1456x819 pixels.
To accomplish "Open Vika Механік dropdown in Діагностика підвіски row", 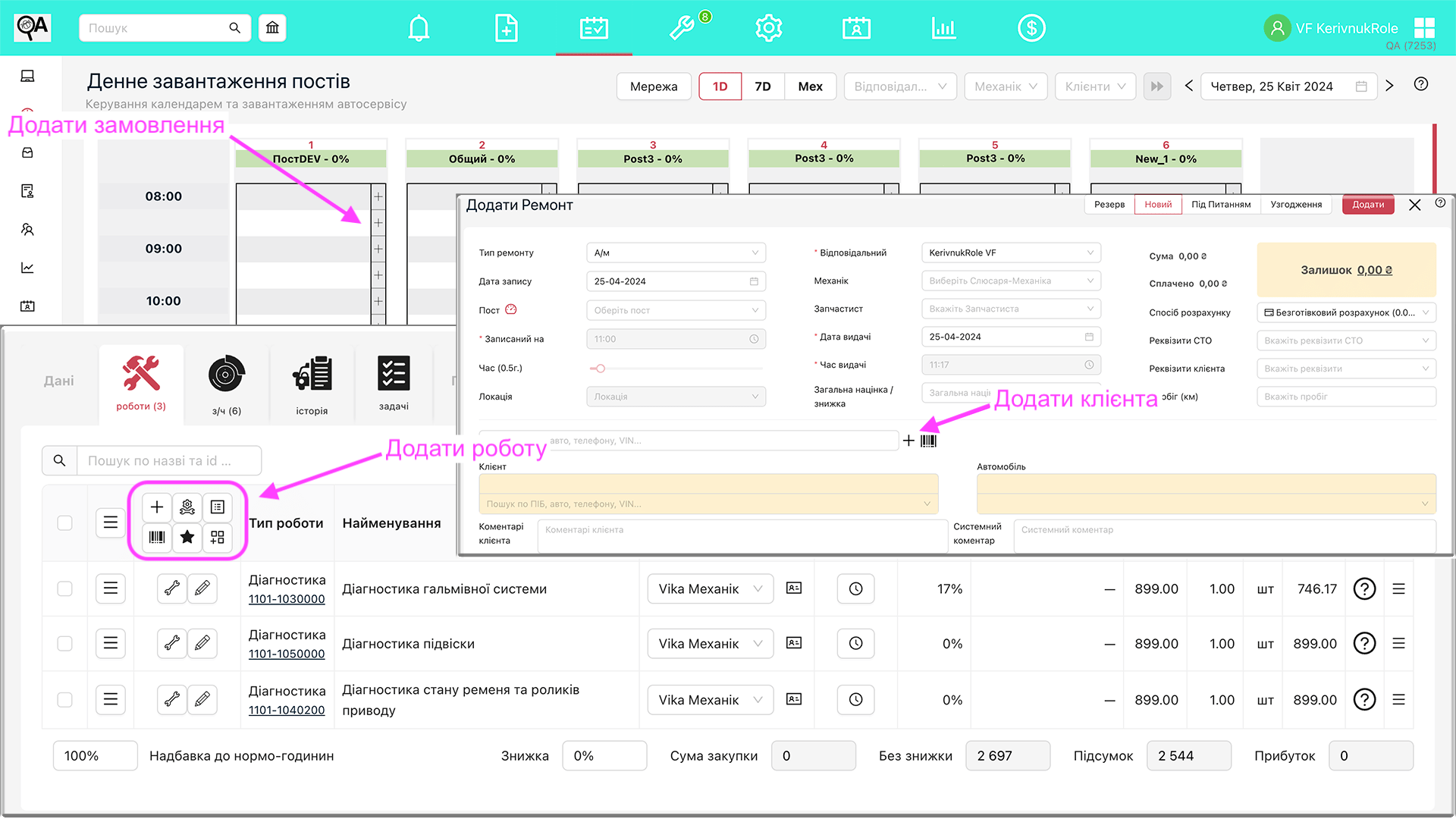I will coord(710,643).
